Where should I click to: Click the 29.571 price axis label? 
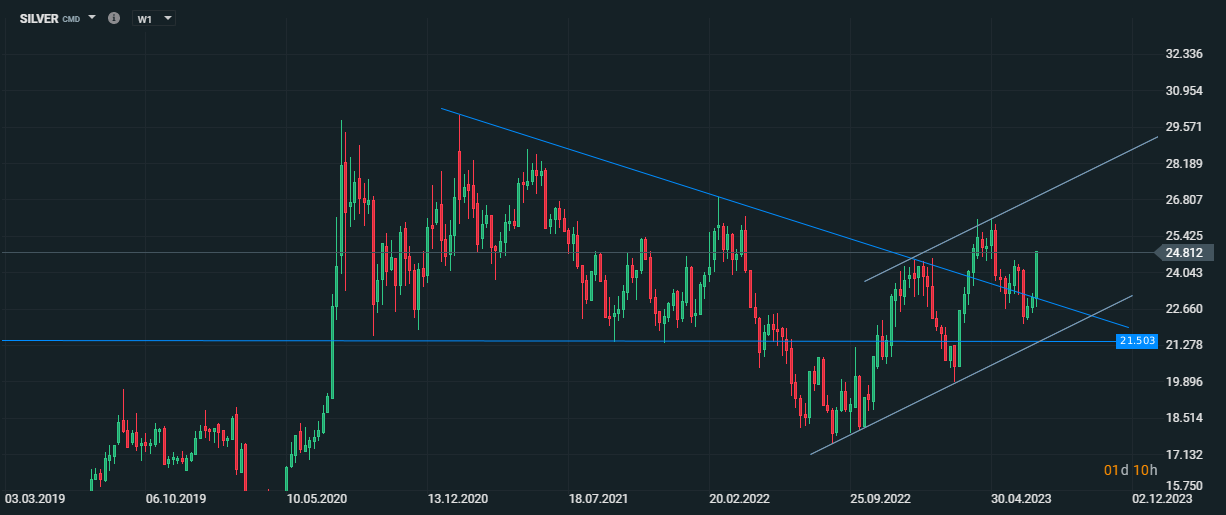click(x=1183, y=127)
